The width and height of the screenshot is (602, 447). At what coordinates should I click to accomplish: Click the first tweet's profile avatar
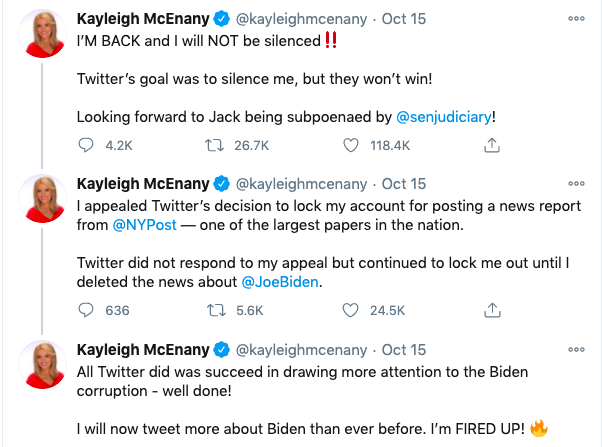pyautogui.click(x=41, y=34)
